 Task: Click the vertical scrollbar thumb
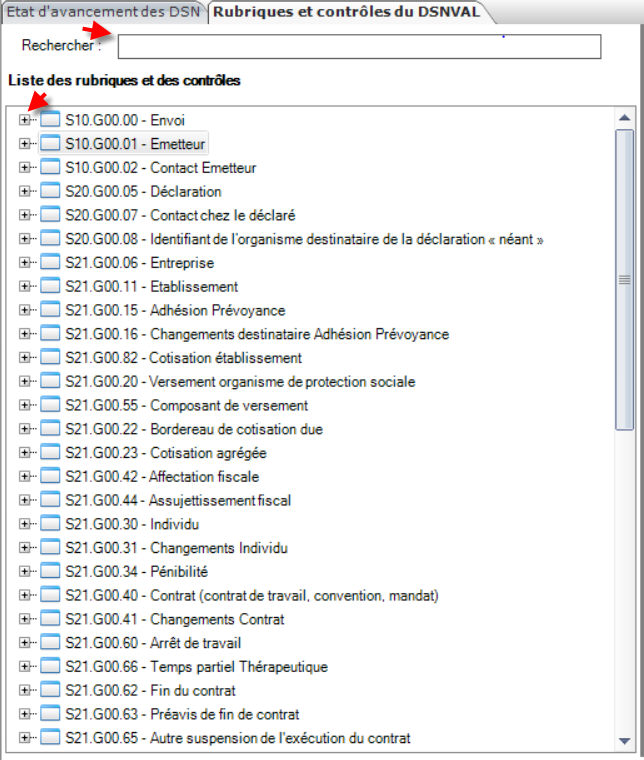pos(625,280)
